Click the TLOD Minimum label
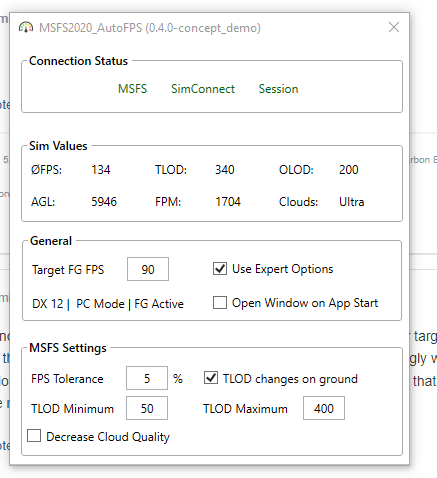The height and width of the screenshot is (478, 437). (72, 409)
